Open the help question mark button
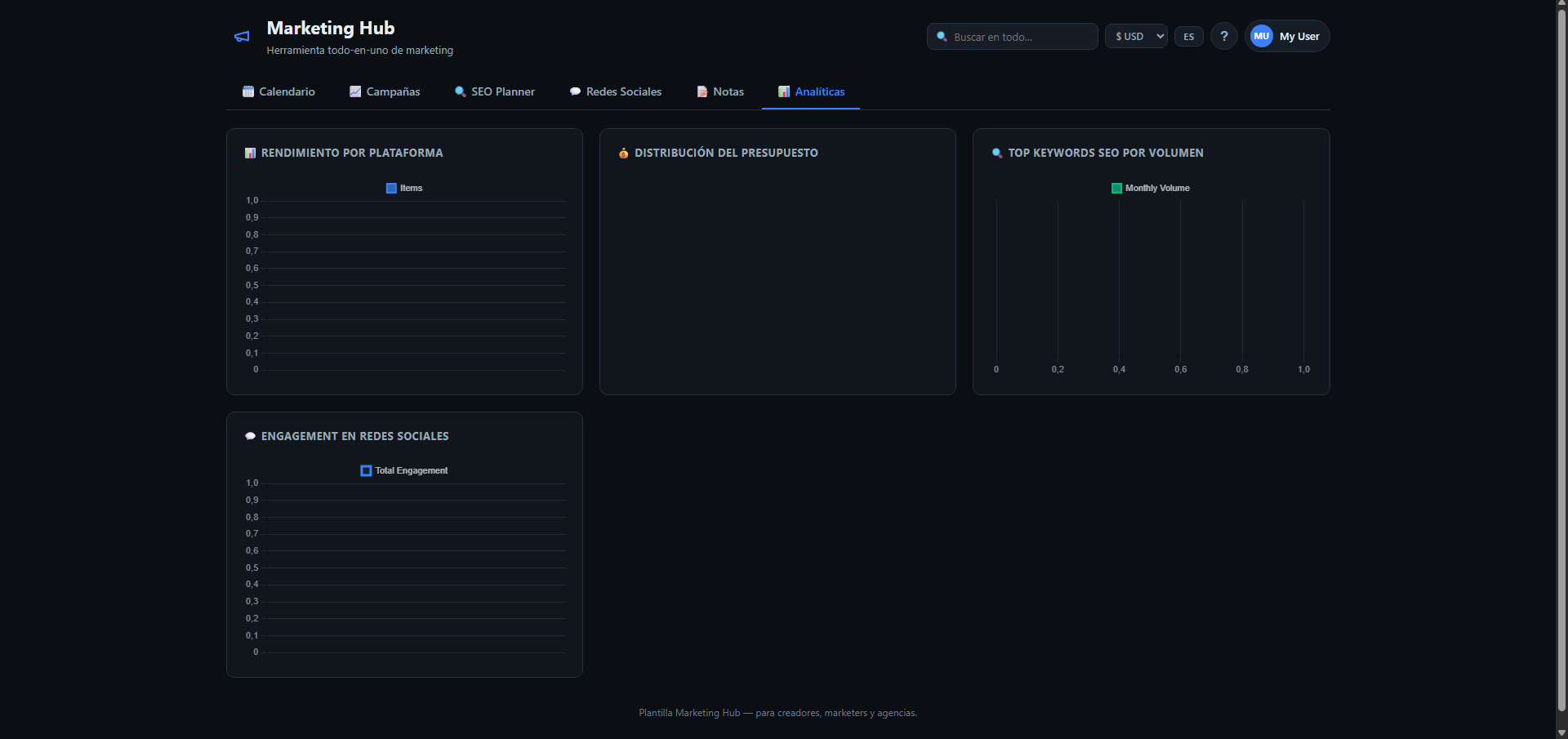The image size is (1568, 739). click(1223, 36)
